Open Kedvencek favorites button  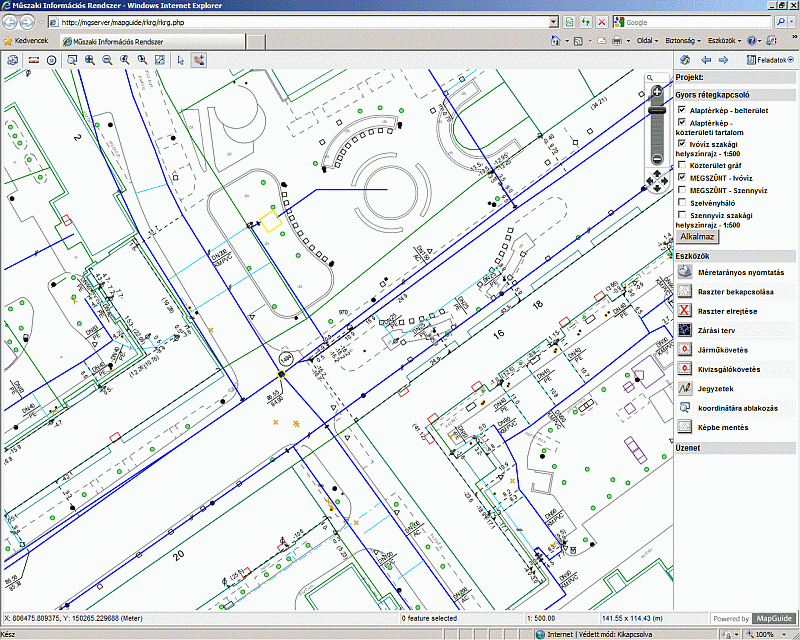pos(26,42)
